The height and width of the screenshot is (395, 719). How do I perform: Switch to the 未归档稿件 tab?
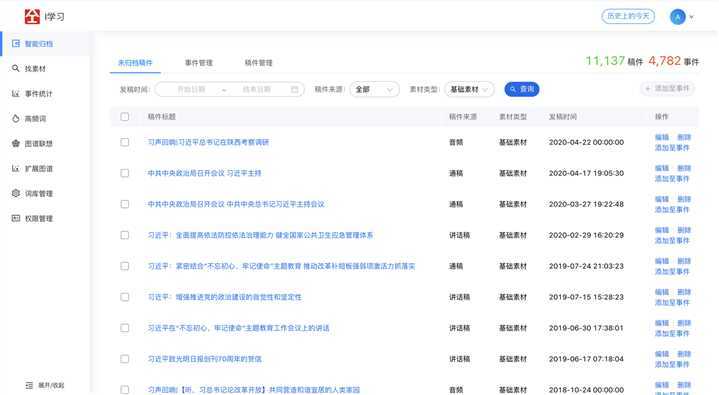(x=135, y=63)
